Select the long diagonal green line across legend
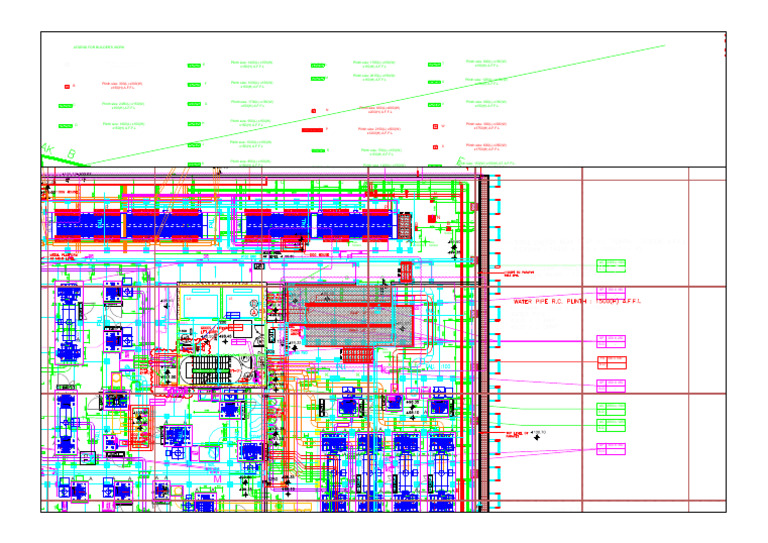 (375, 105)
